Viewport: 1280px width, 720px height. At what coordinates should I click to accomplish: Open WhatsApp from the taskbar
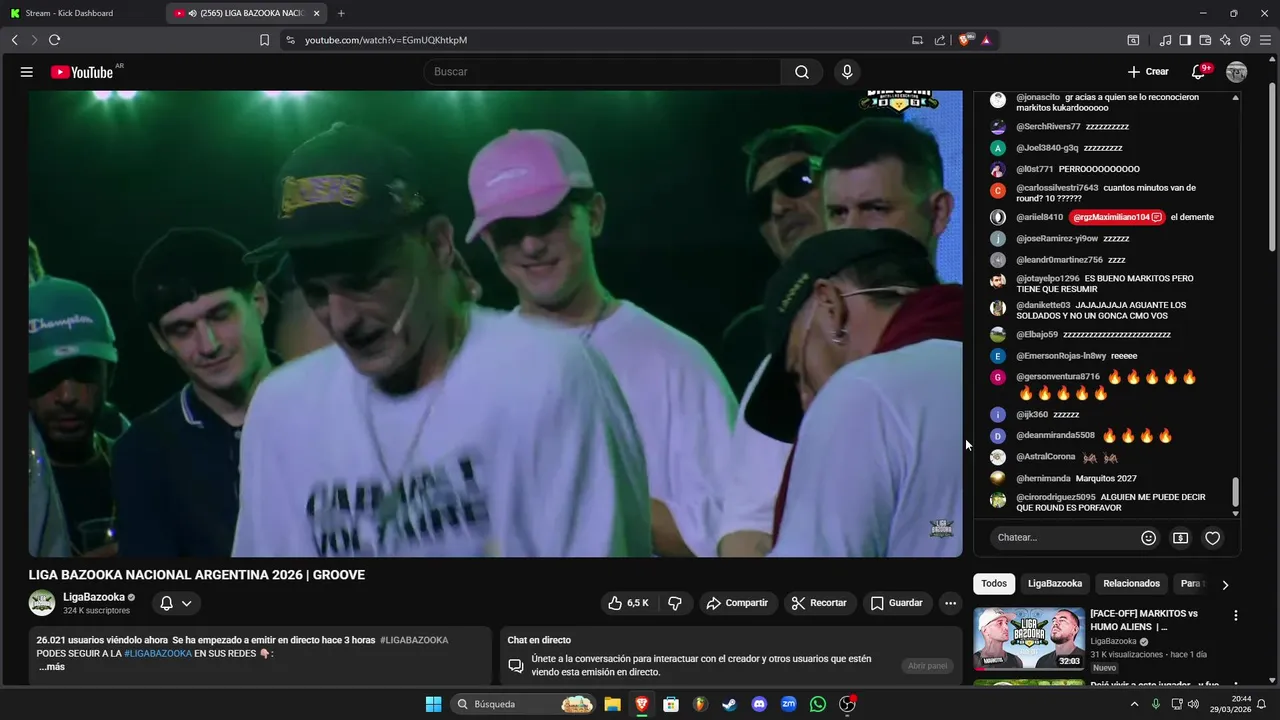818,704
